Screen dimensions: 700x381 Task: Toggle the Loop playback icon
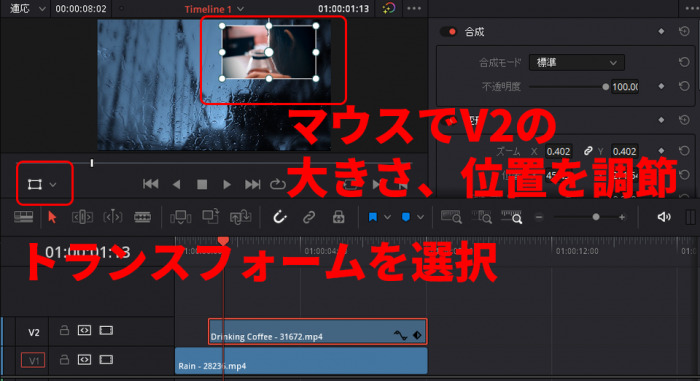277,184
